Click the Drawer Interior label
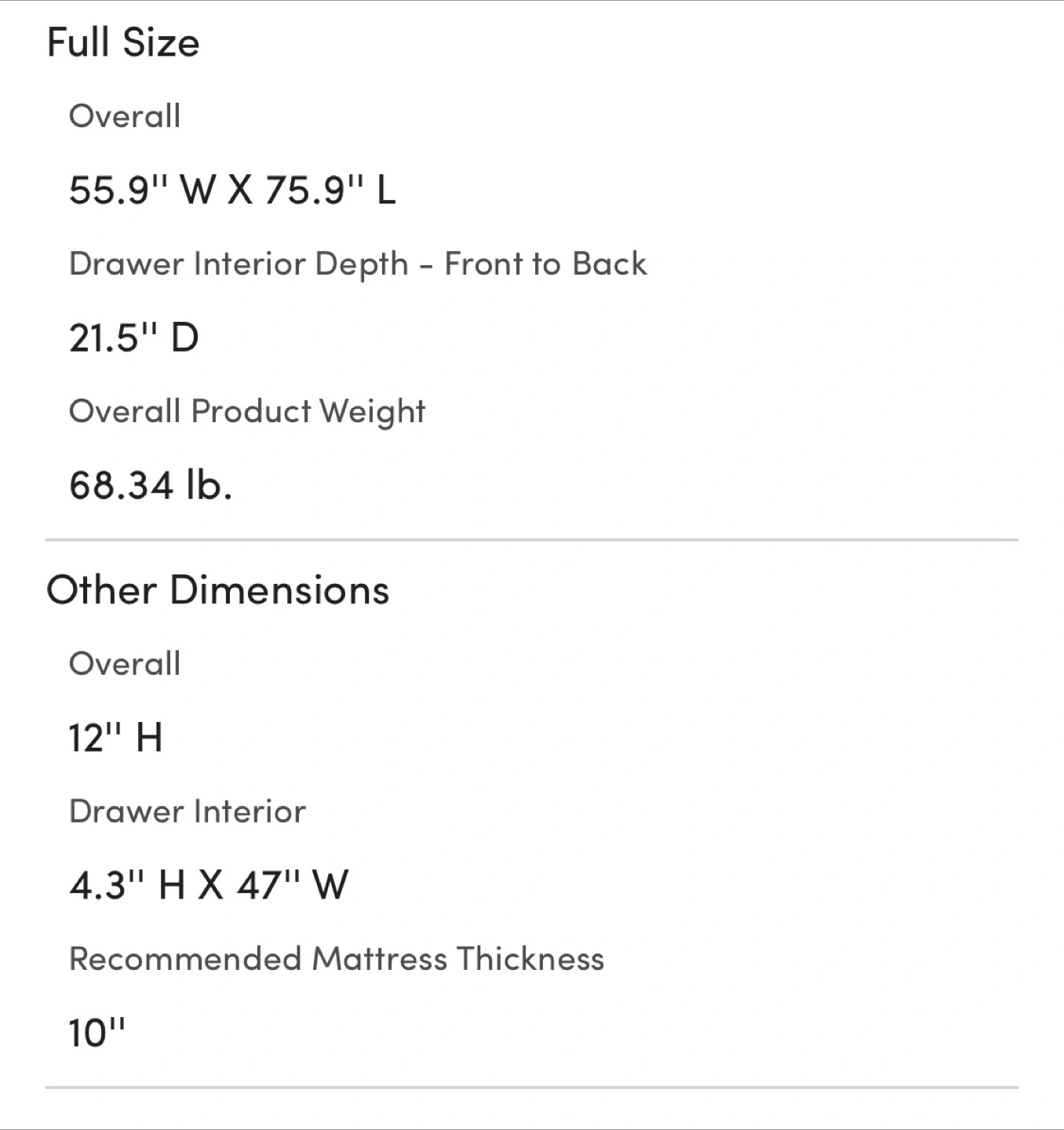Screen dimensions: 1064x1130 tap(188, 811)
